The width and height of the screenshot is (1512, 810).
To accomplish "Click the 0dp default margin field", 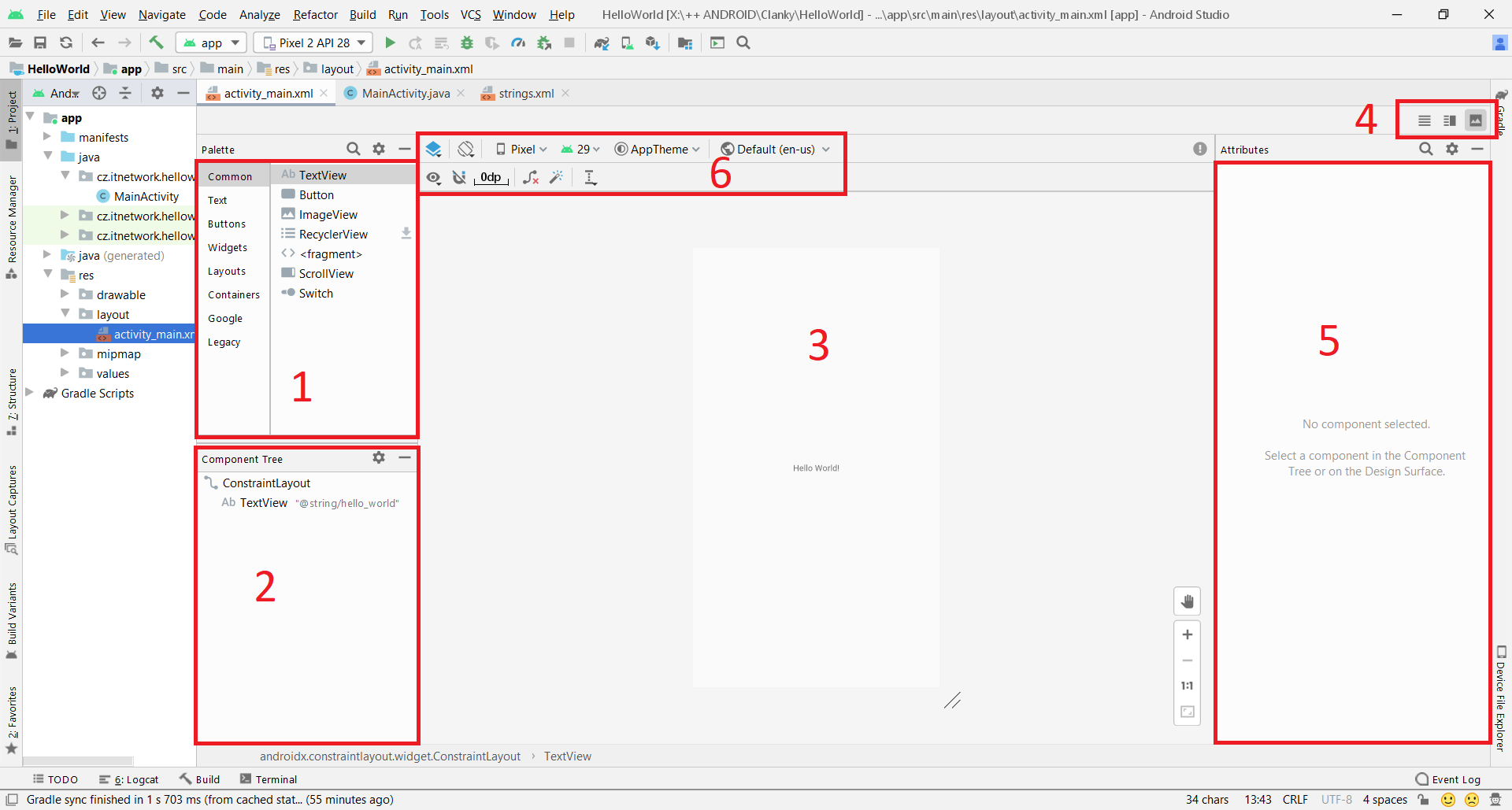I will coord(491,177).
